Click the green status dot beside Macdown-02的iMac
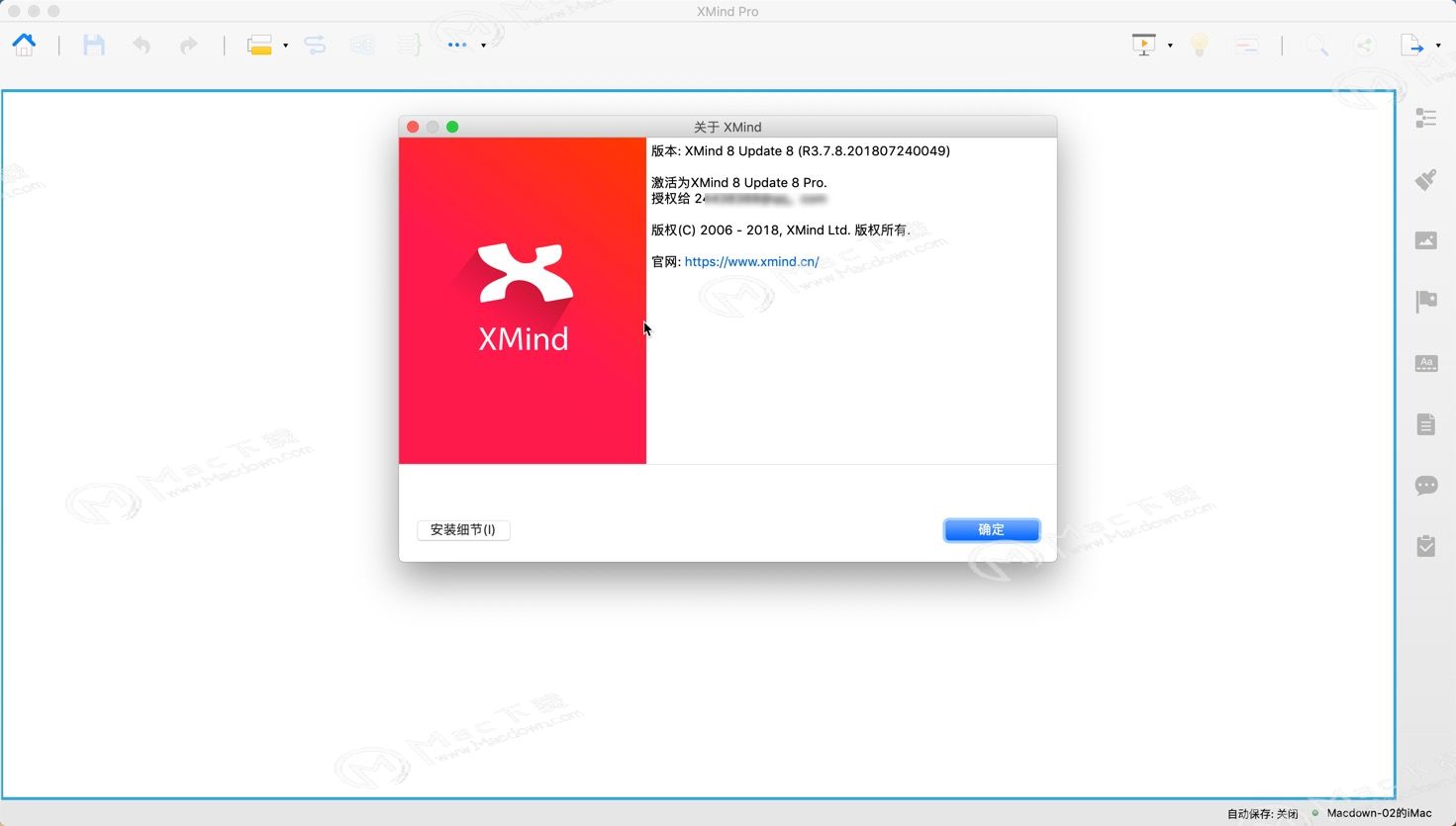1456x826 pixels. click(x=1315, y=813)
